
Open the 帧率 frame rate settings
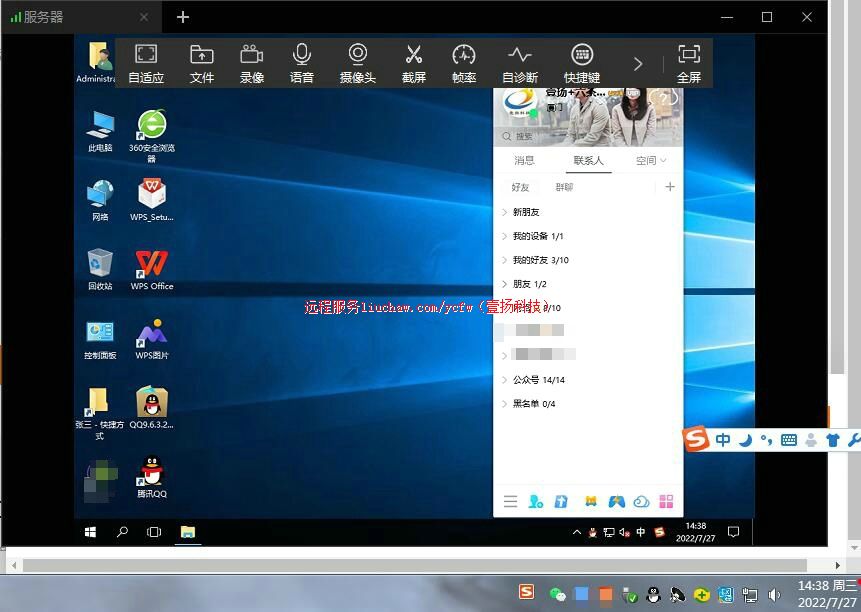[x=463, y=62]
